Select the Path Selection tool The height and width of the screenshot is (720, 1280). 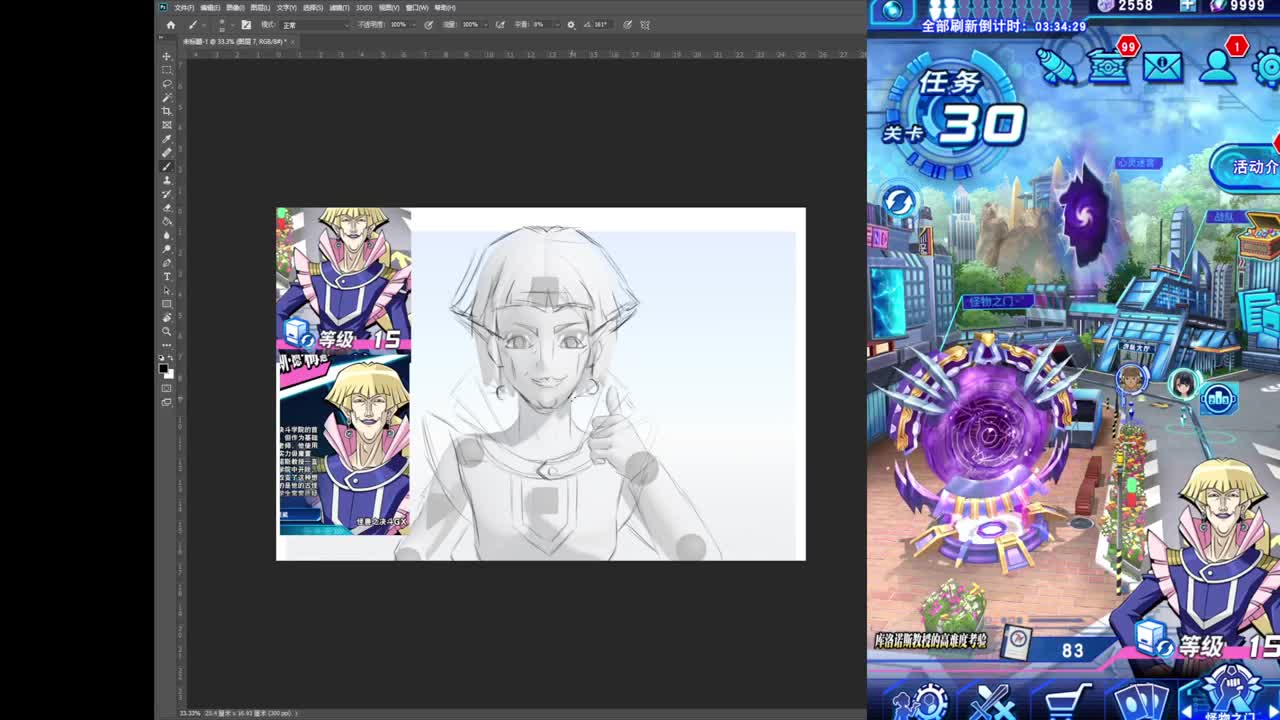tap(167, 290)
